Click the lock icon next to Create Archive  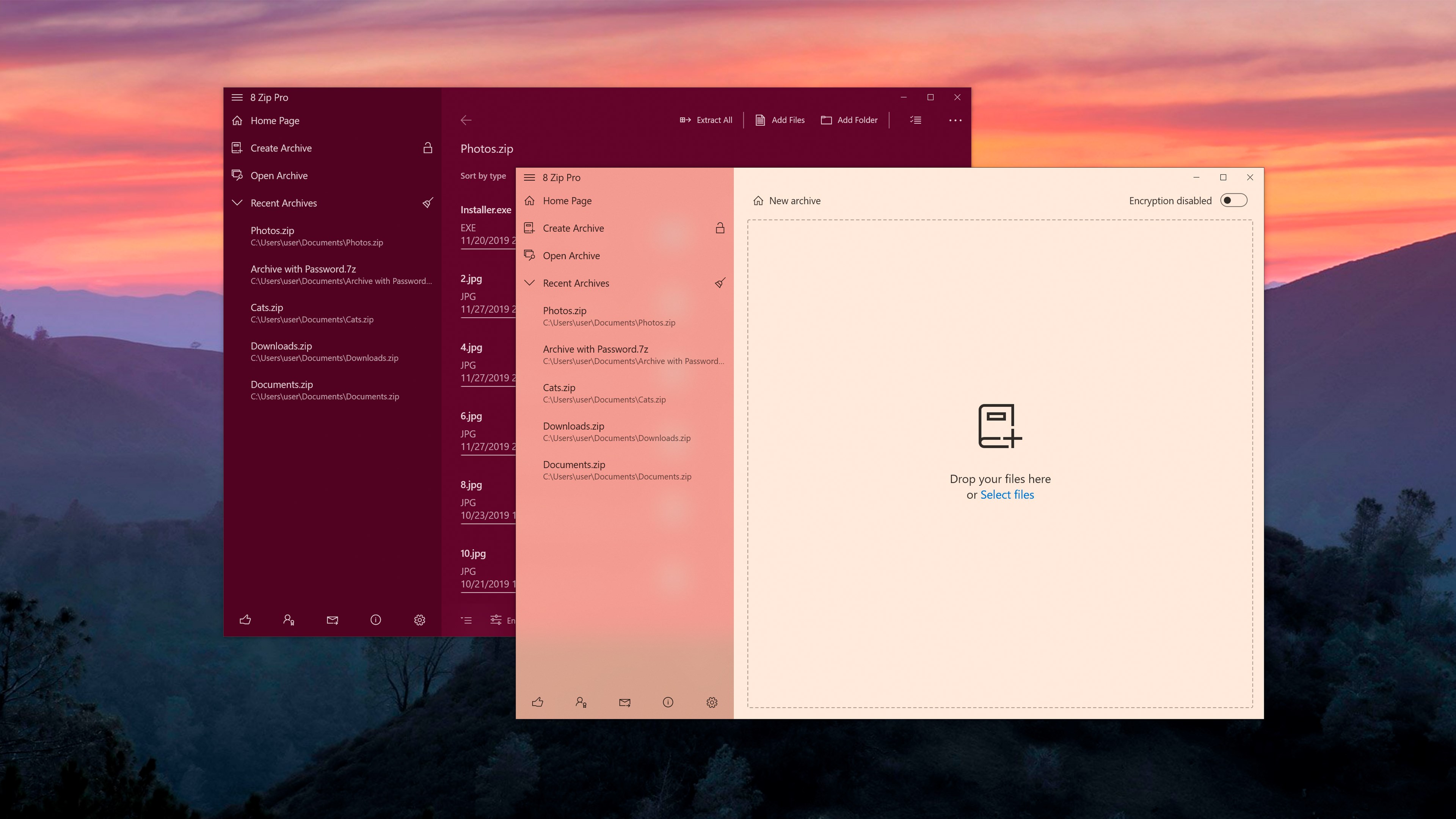721,228
